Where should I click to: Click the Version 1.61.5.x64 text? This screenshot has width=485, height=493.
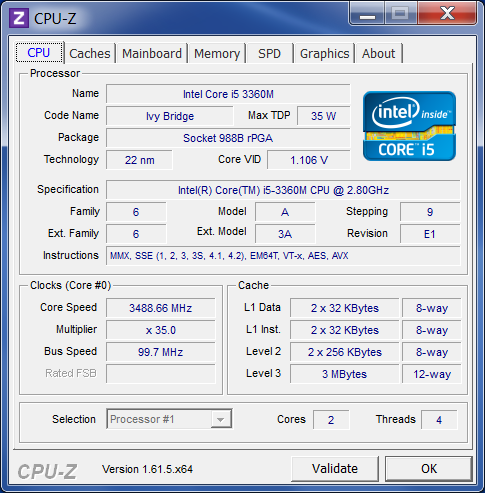pyautogui.click(x=147, y=469)
